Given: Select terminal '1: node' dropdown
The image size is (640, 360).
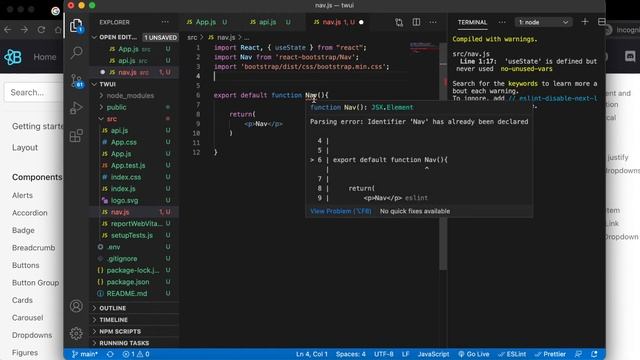Looking at the screenshot, I should tap(543, 22).
